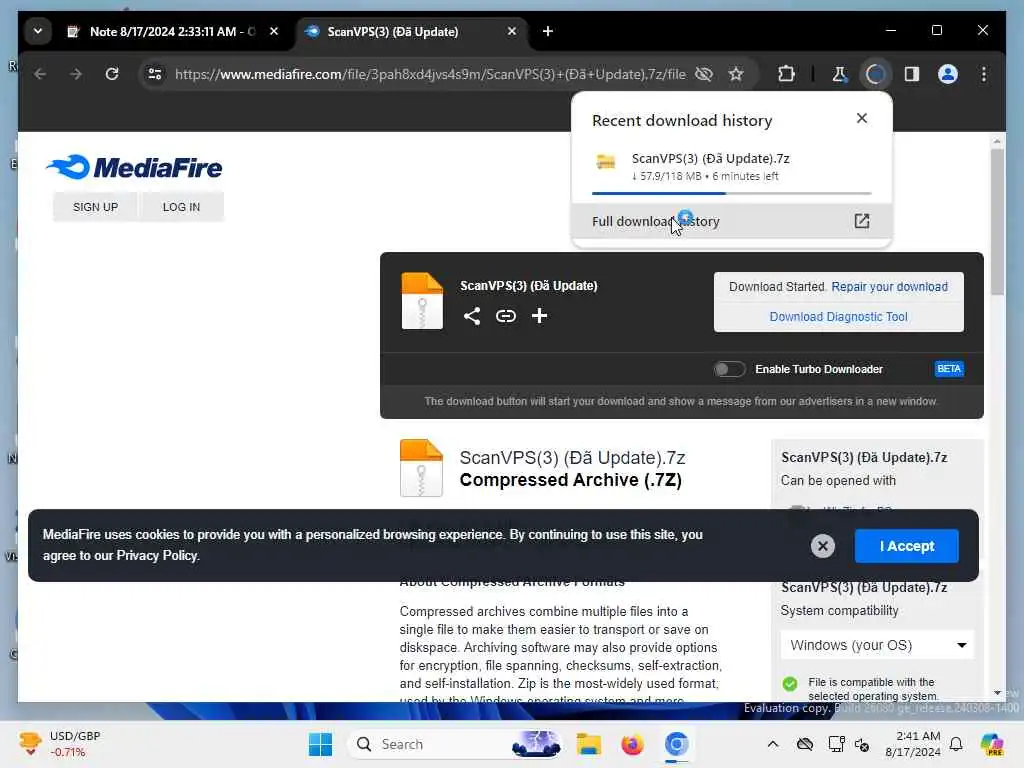View site information icon in address bar
1024x768 pixels.
155,74
